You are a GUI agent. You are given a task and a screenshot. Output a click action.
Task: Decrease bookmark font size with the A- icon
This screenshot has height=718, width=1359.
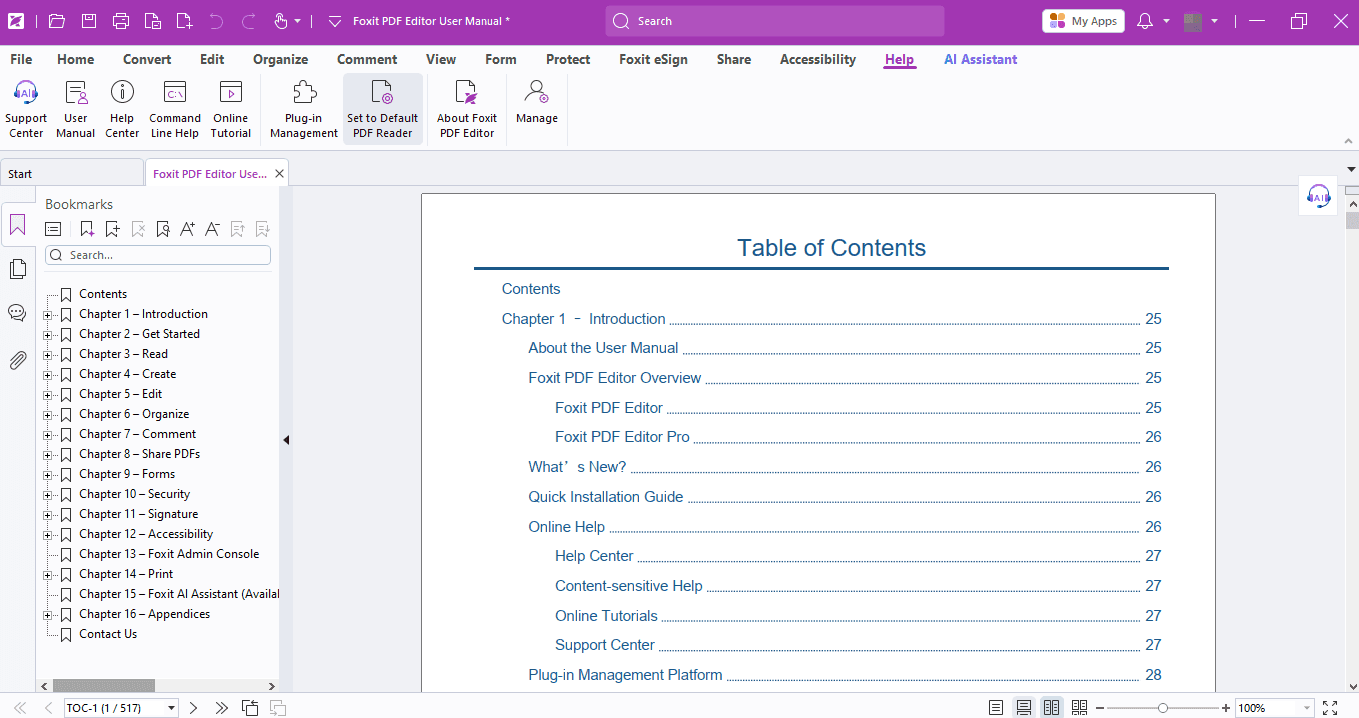pos(212,229)
